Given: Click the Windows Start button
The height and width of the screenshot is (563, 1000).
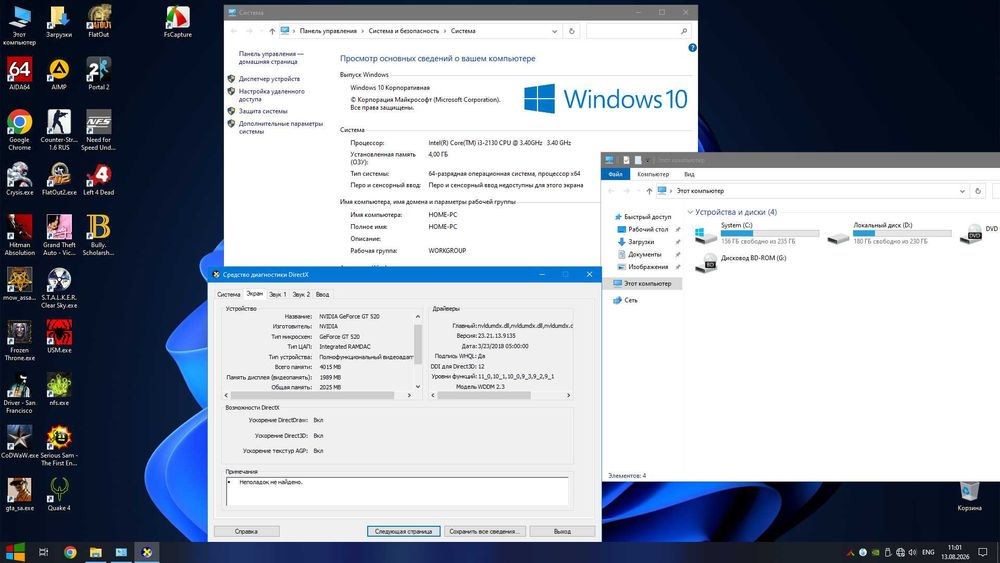Looking at the screenshot, I should pos(15,552).
